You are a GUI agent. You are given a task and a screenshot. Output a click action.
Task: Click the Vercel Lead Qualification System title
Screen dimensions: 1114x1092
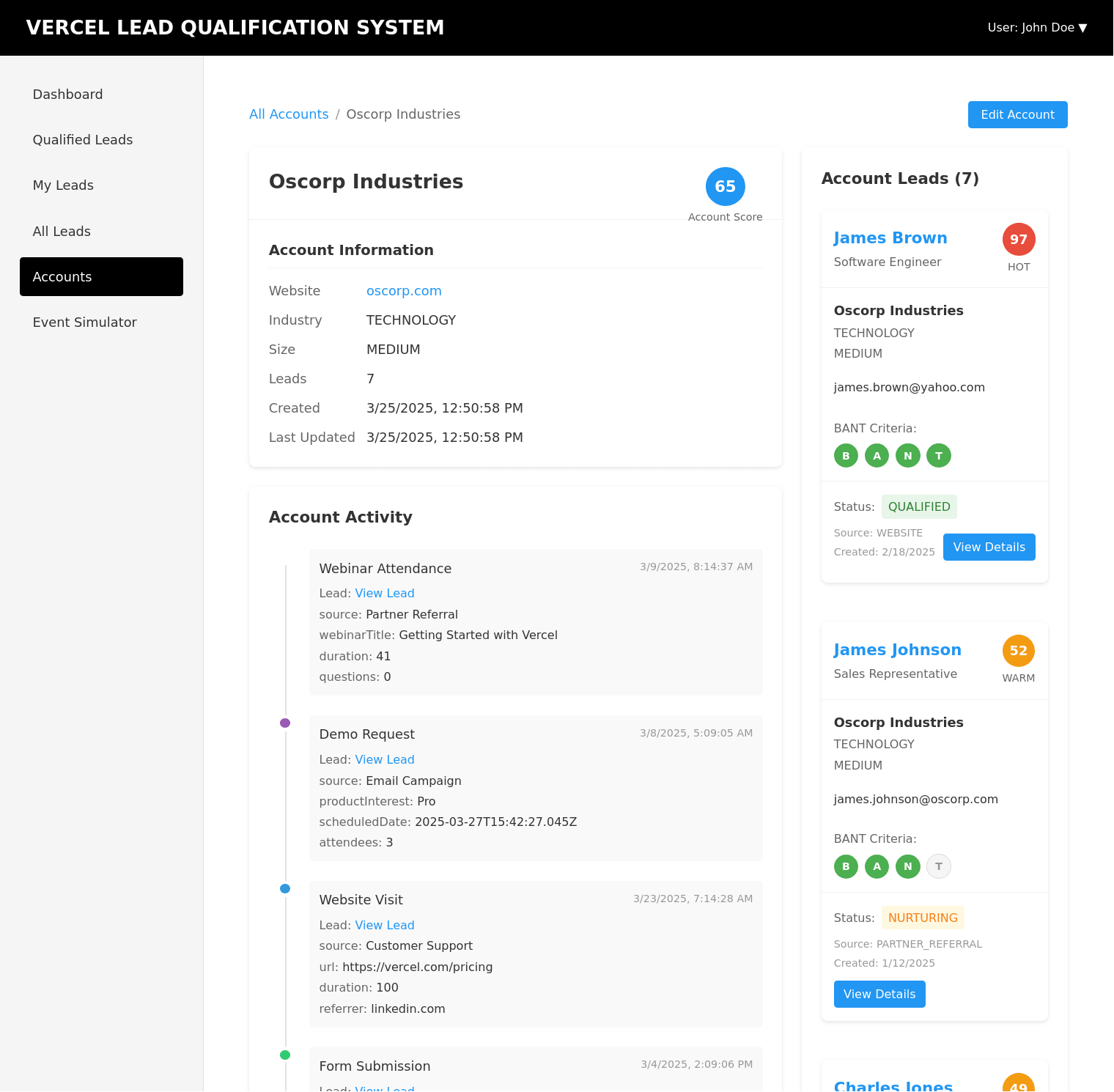[x=235, y=28]
